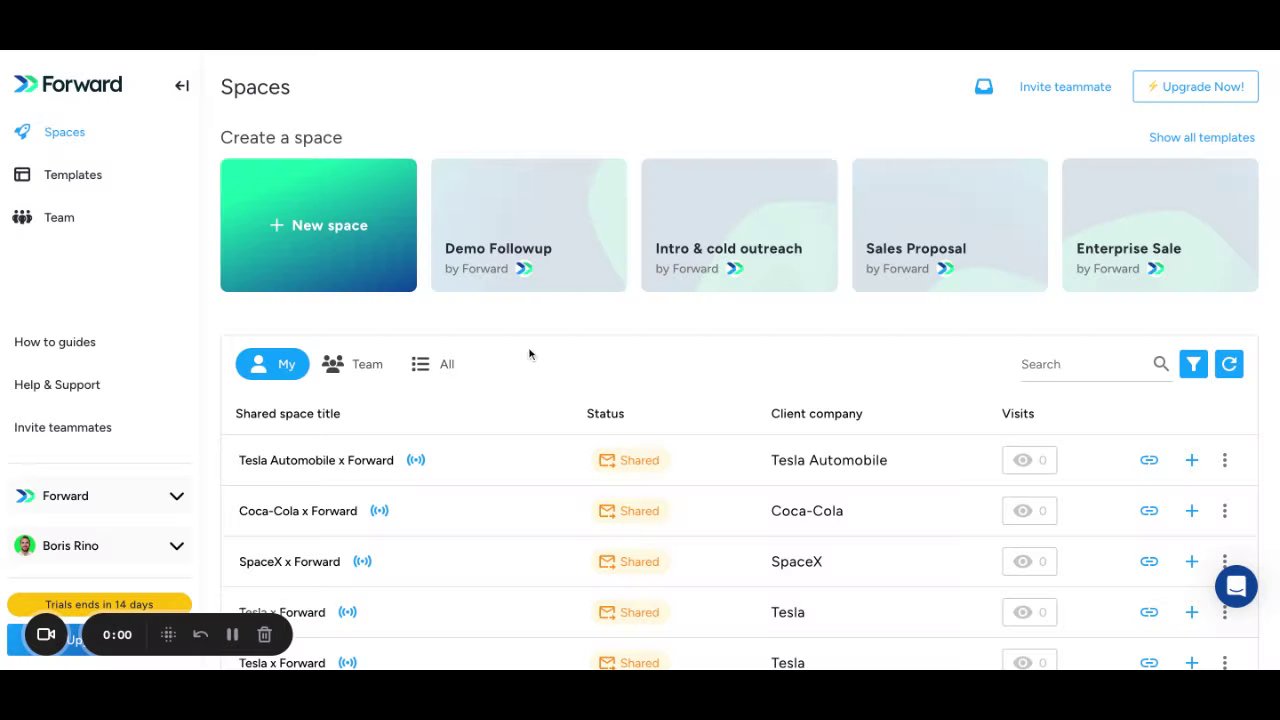
Task: Click the Upgrade Now! button
Action: tap(1195, 87)
